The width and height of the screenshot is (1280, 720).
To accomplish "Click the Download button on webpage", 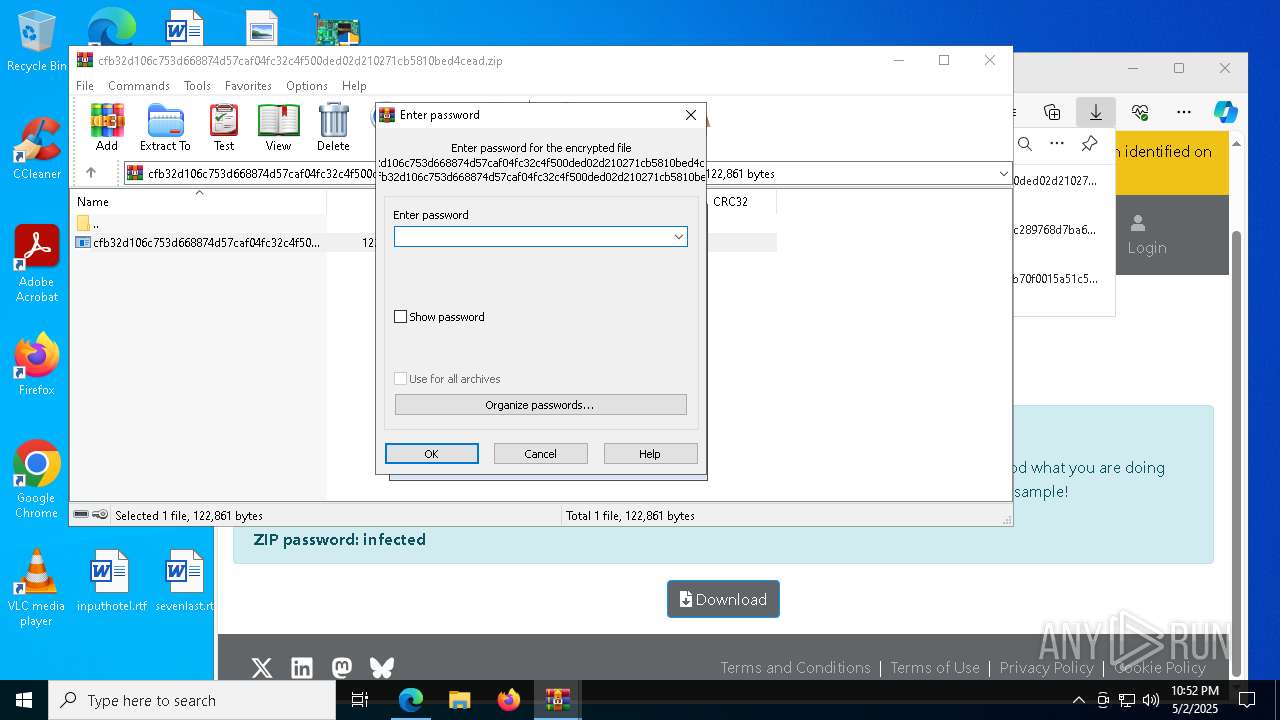I will click(x=723, y=599).
